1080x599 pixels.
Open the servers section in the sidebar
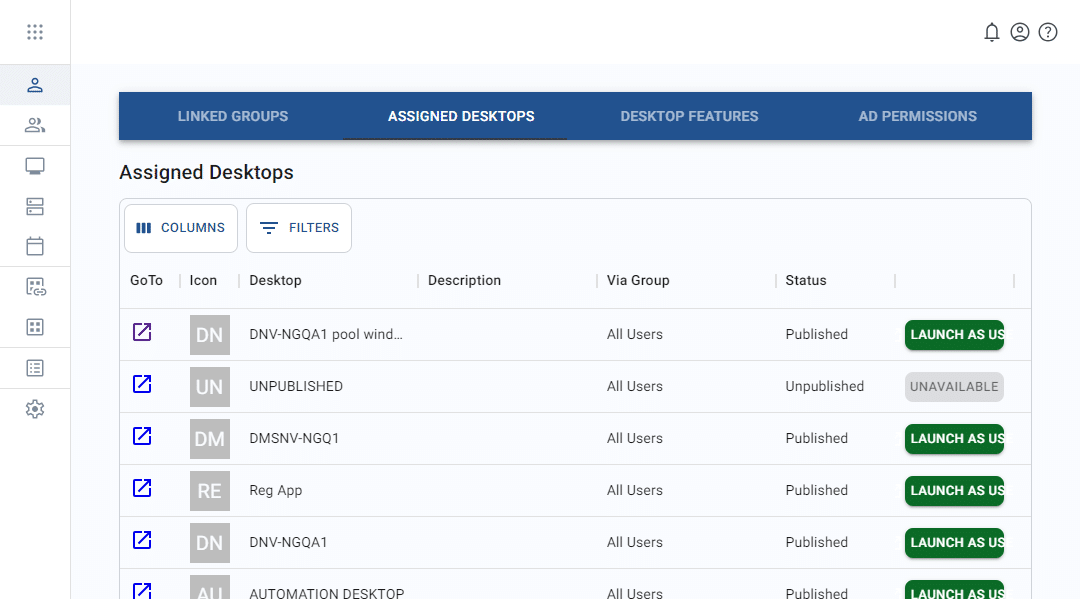(35, 206)
